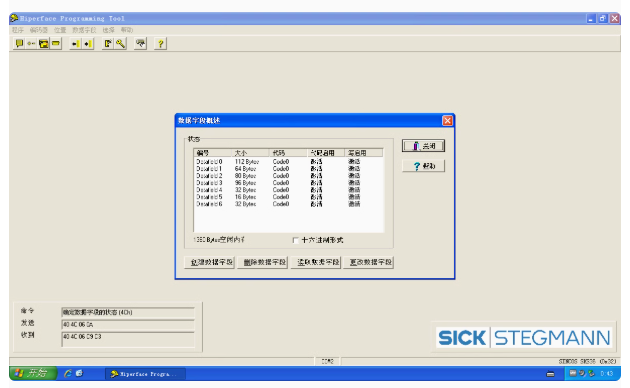Select the Datafield 0 row

(288, 161)
